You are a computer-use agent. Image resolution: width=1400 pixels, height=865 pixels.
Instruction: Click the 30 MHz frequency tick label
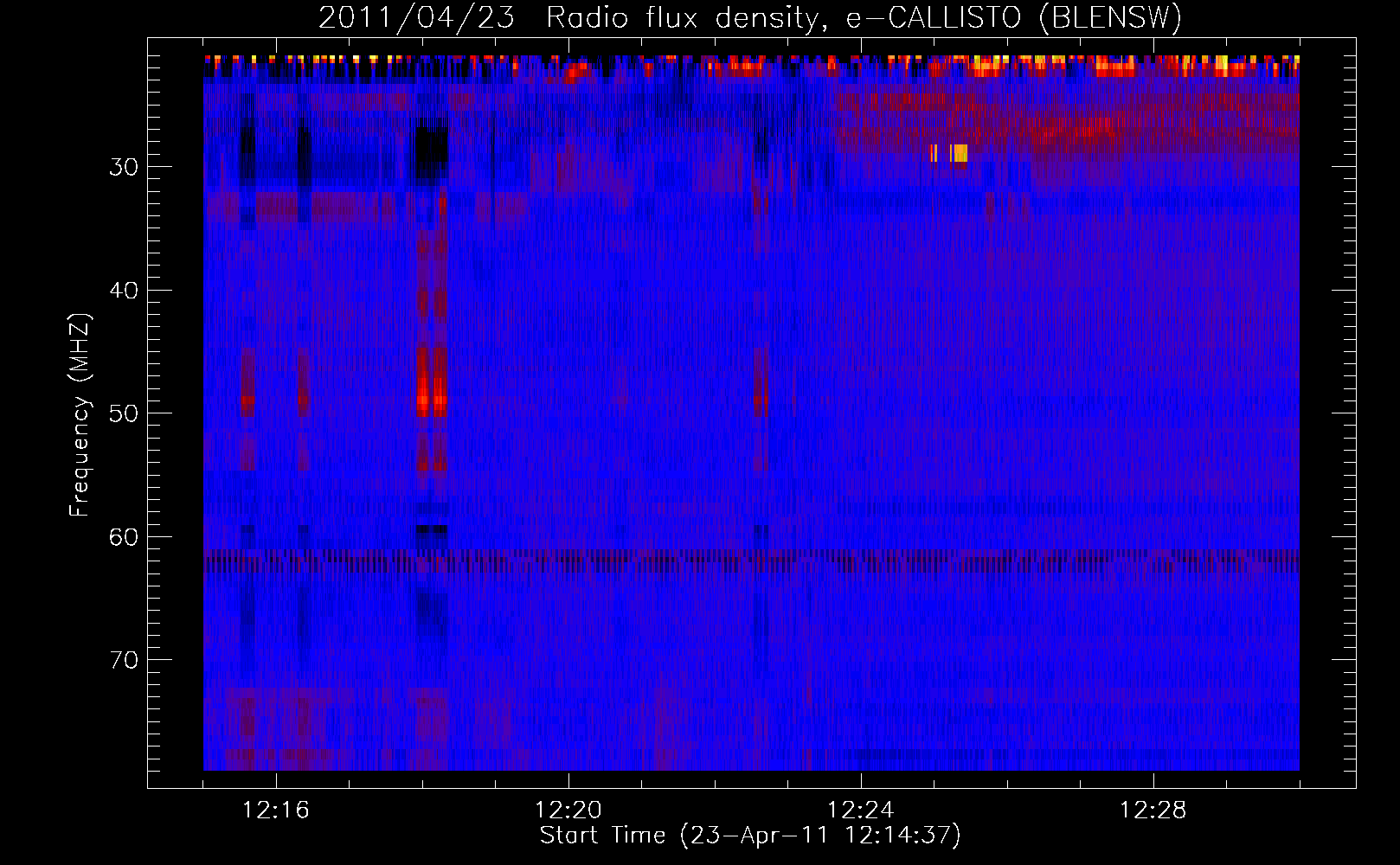[x=124, y=167]
